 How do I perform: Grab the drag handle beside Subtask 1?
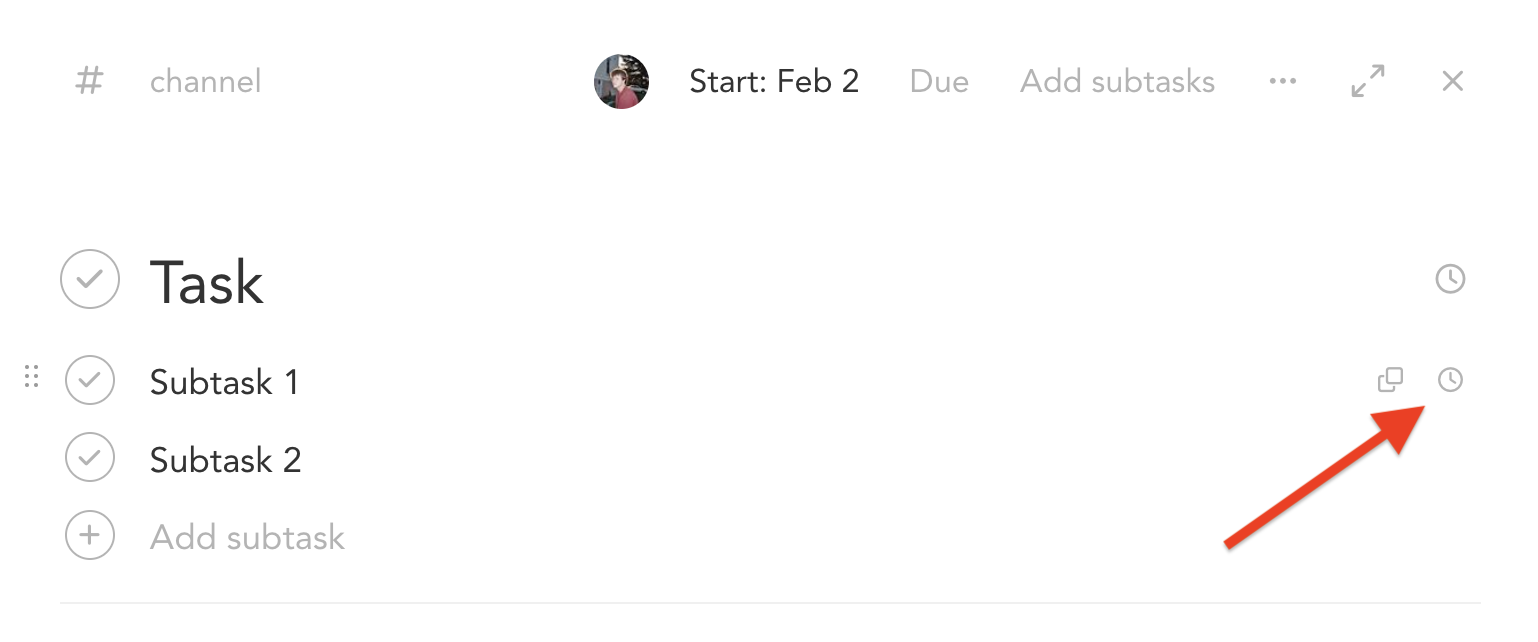31,378
